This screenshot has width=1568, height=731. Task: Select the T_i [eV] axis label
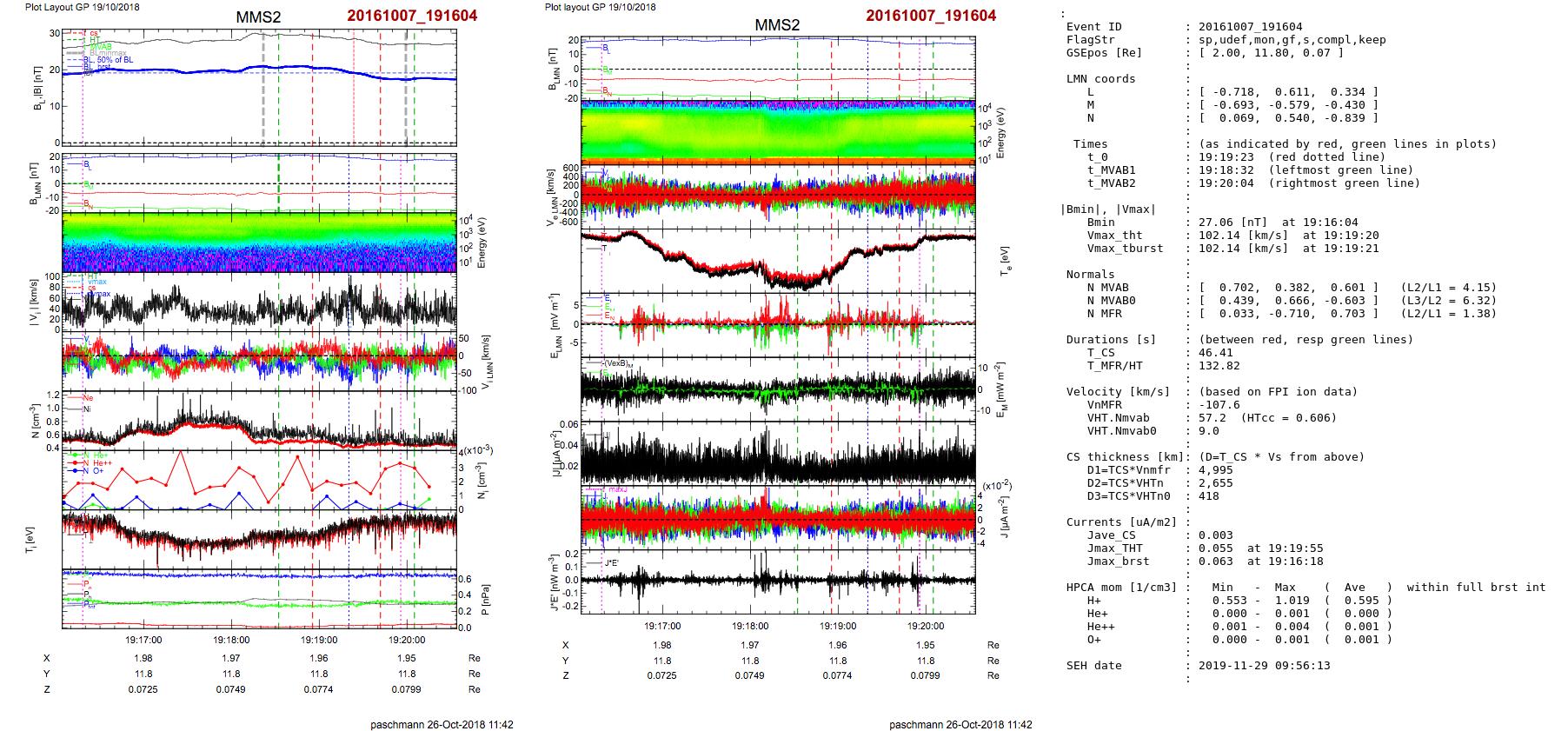[31, 539]
